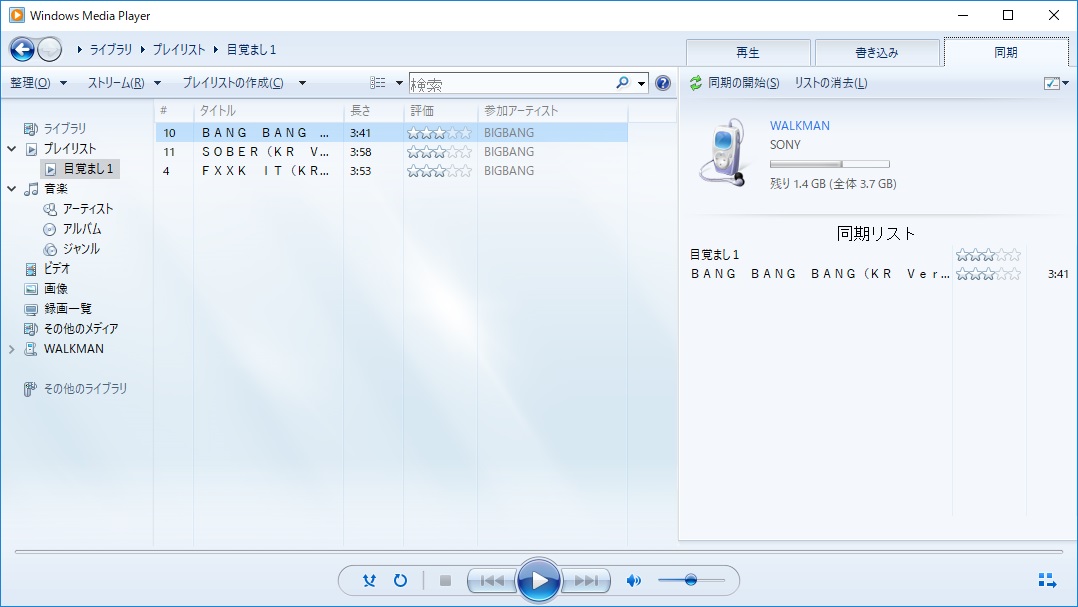Click 目覚まし1 in the breadcrumb
Viewport: 1078px width, 607px height.
tap(252, 49)
